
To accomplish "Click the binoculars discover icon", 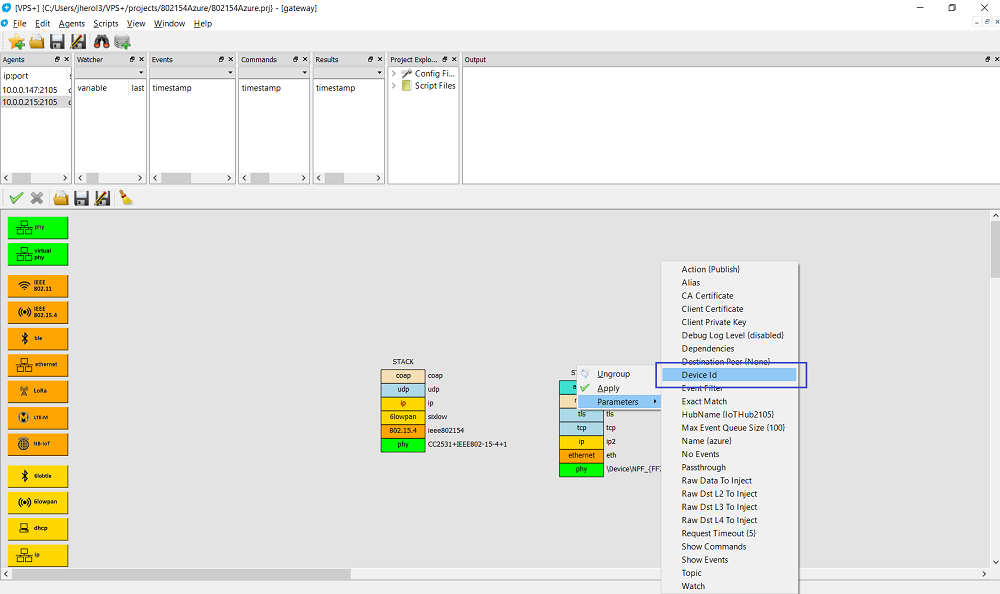I will (101, 42).
